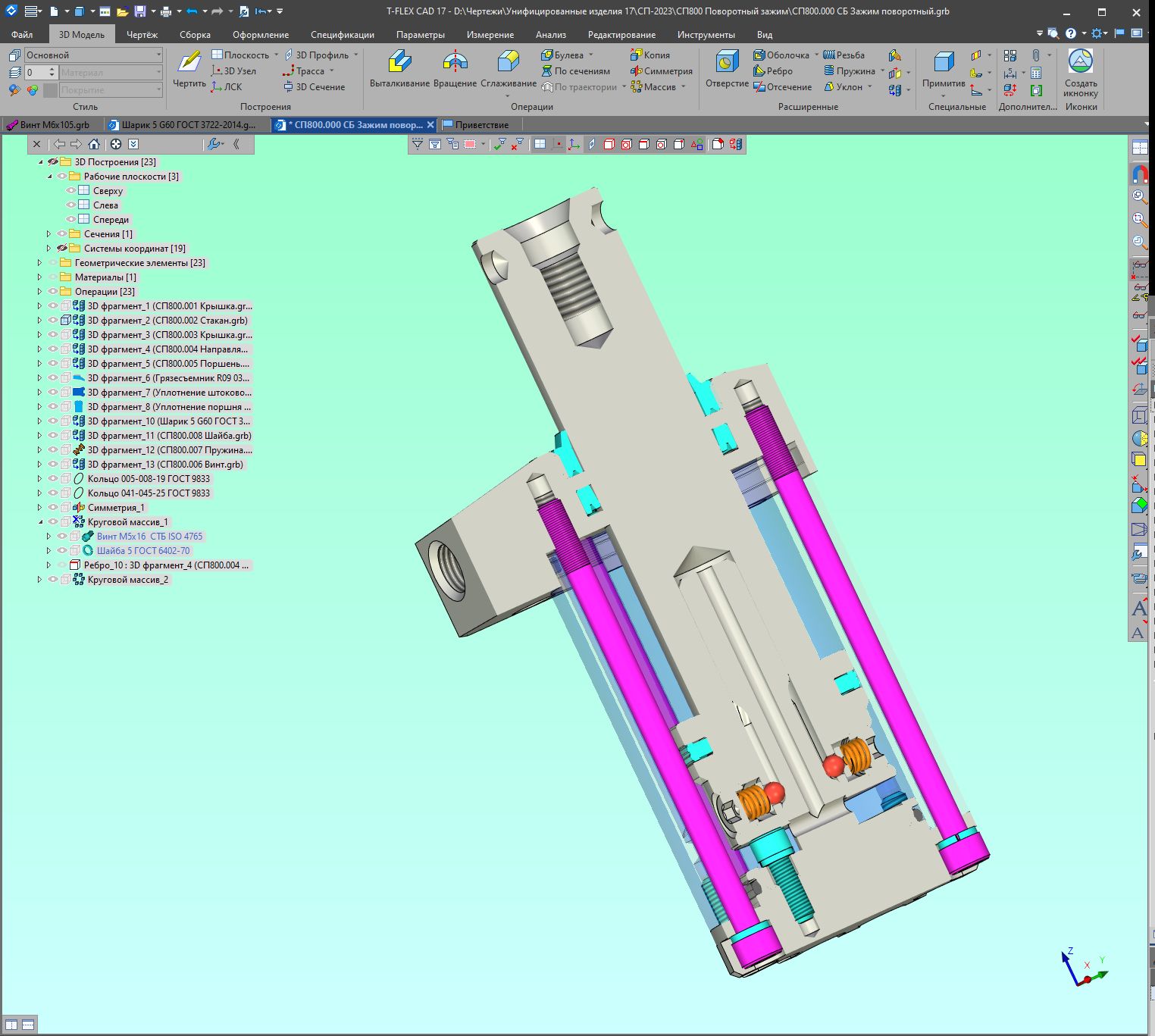Expand the Круговой массив_2 node
1155x1036 pixels.
[x=40, y=580]
